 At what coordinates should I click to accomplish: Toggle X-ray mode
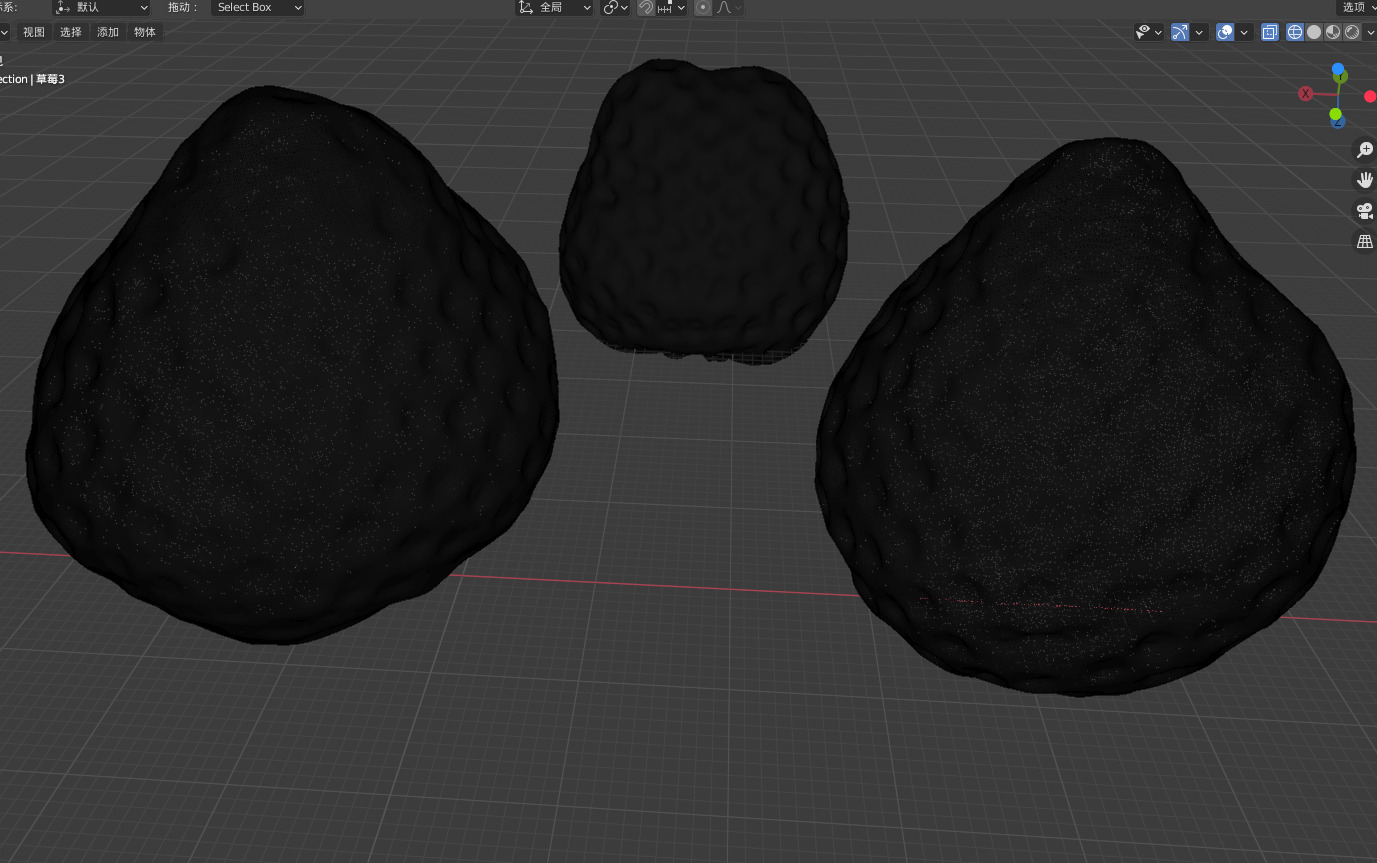[1270, 32]
